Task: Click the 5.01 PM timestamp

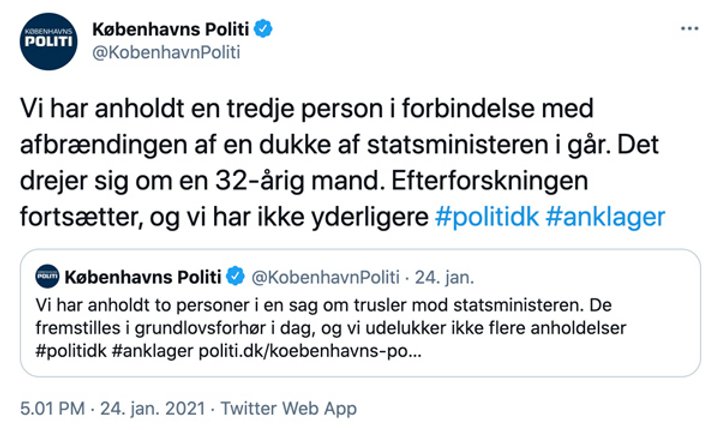Action: (x=52, y=408)
